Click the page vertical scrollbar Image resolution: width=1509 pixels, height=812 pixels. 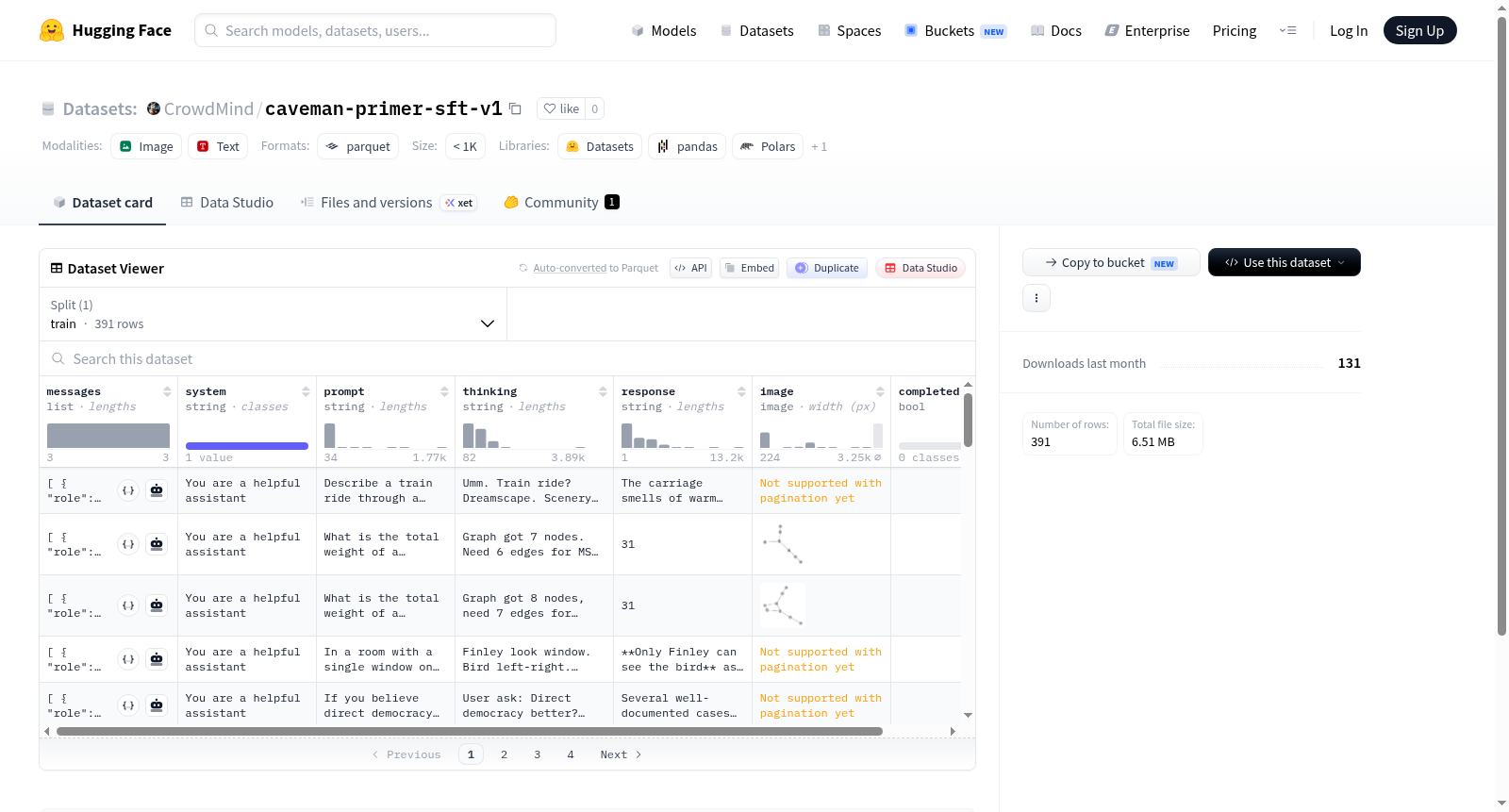click(1502, 325)
